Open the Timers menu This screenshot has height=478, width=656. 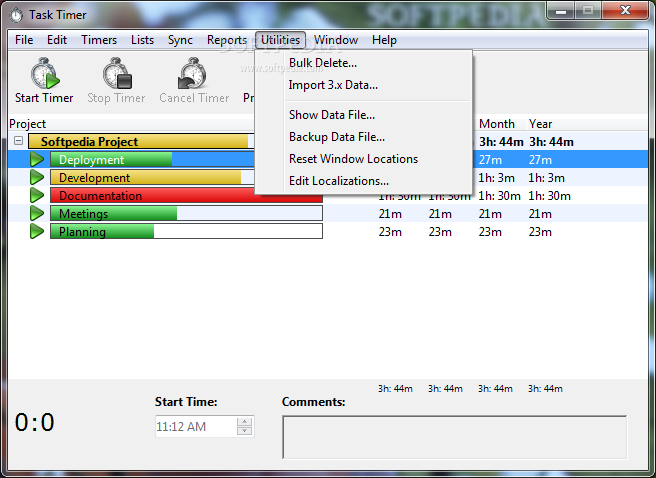pyautogui.click(x=99, y=40)
